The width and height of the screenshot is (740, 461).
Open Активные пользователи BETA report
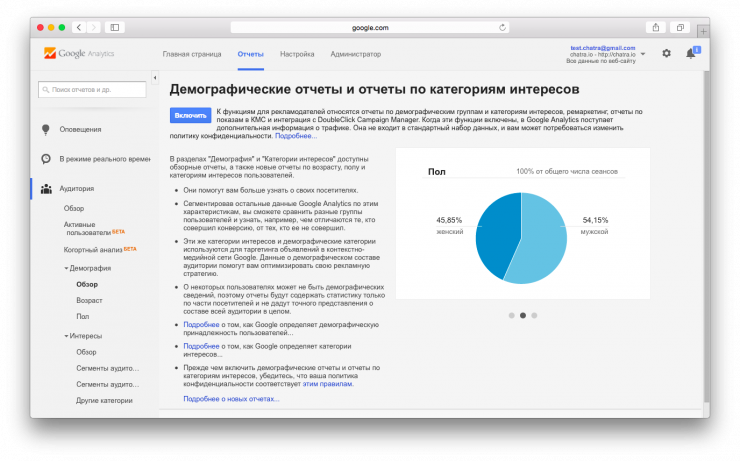(x=94, y=228)
